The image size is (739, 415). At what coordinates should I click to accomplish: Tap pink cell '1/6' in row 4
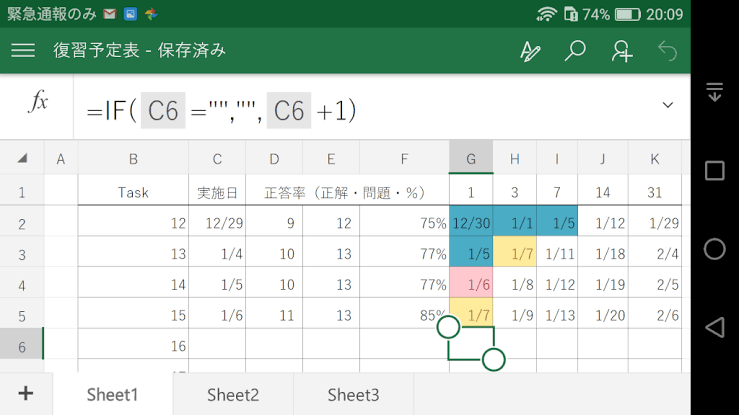pyautogui.click(x=471, y=283)
